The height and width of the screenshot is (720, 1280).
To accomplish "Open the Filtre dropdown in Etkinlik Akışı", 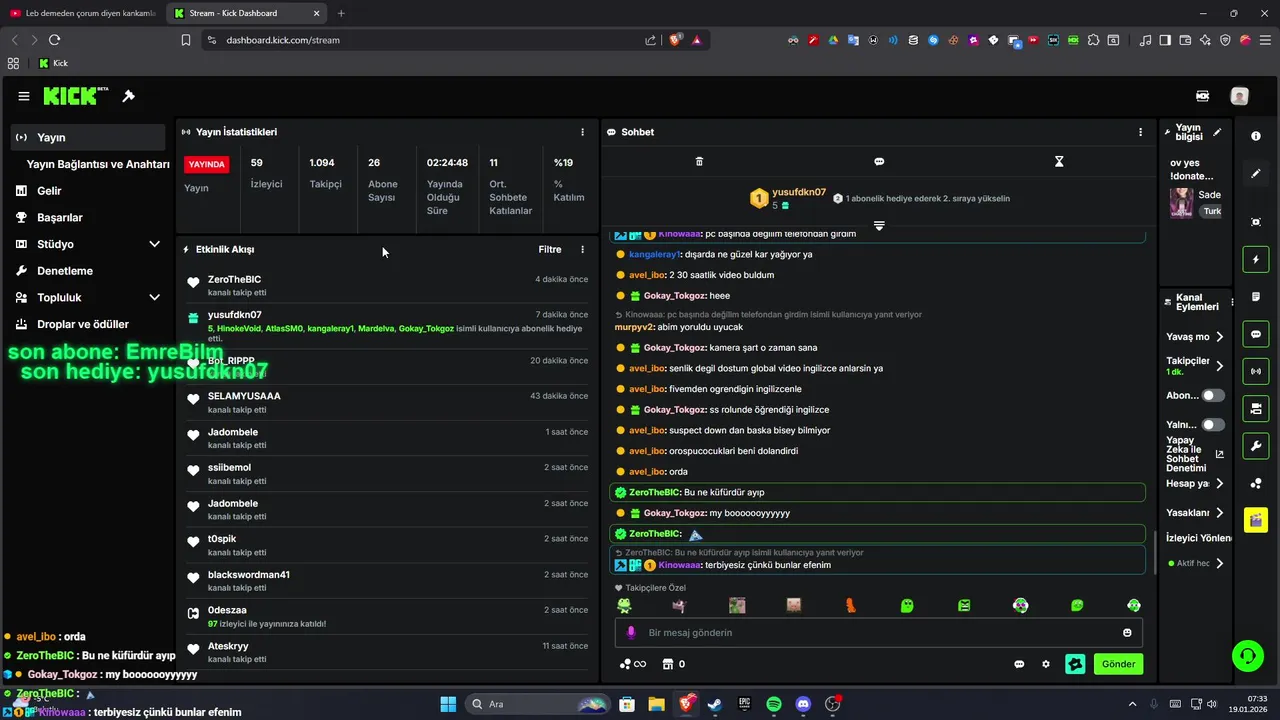I will [x=550, y=249].
